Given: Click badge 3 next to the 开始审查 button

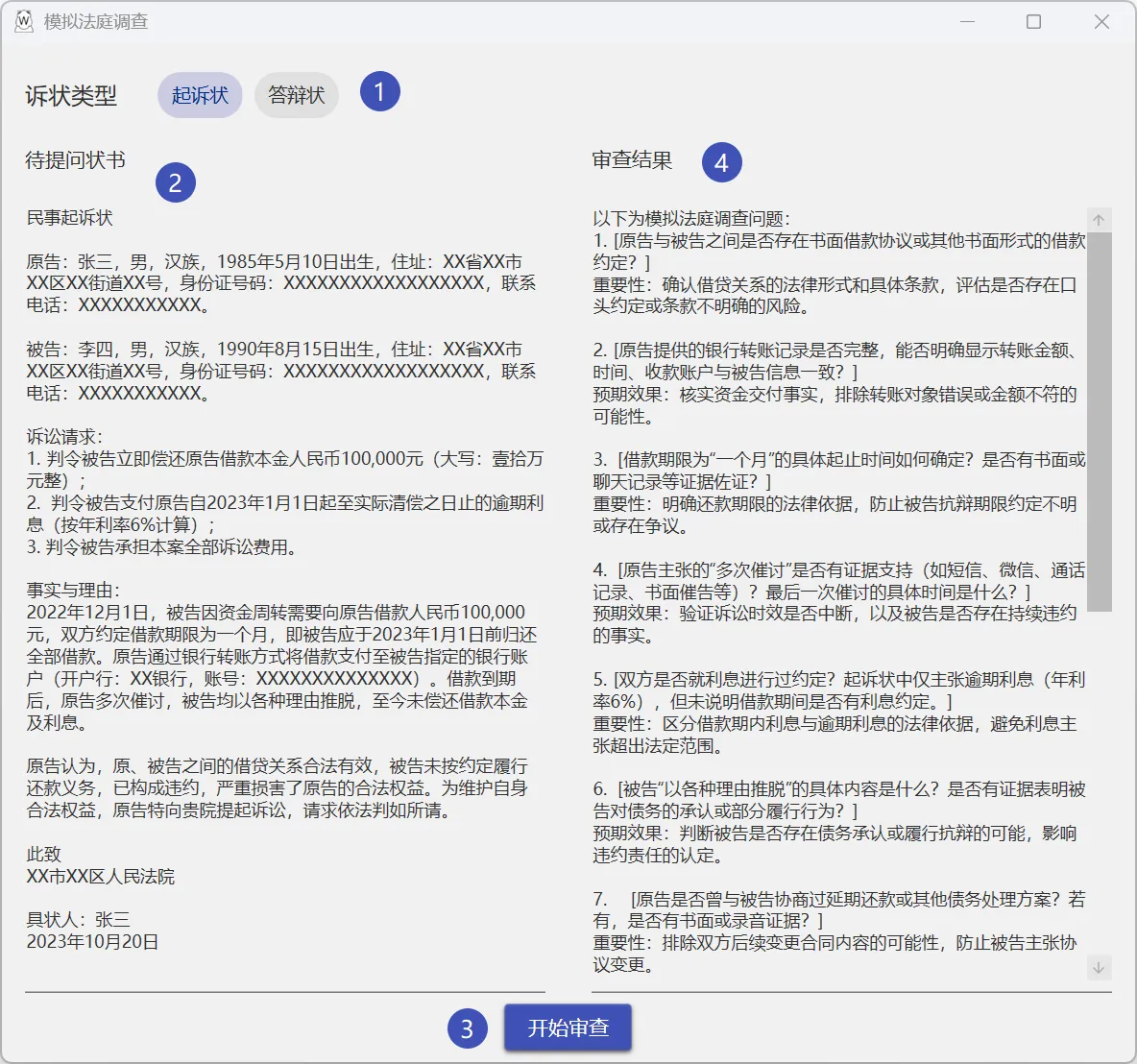Looking at the screenshot, I should click(x=466, y=1028).
